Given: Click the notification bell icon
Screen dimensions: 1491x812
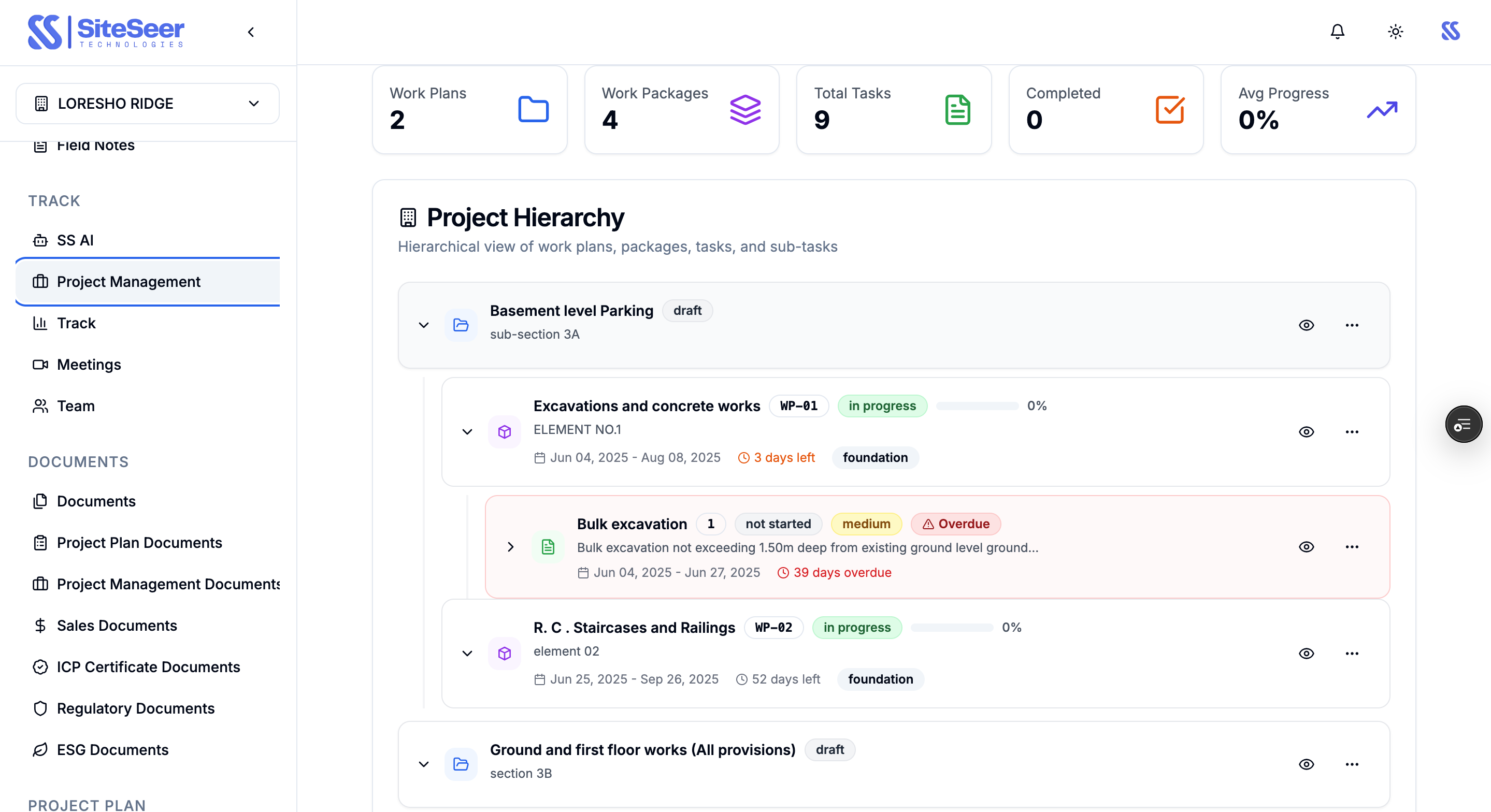Looking at the screenshot, I should click(x=1337, y=32).
